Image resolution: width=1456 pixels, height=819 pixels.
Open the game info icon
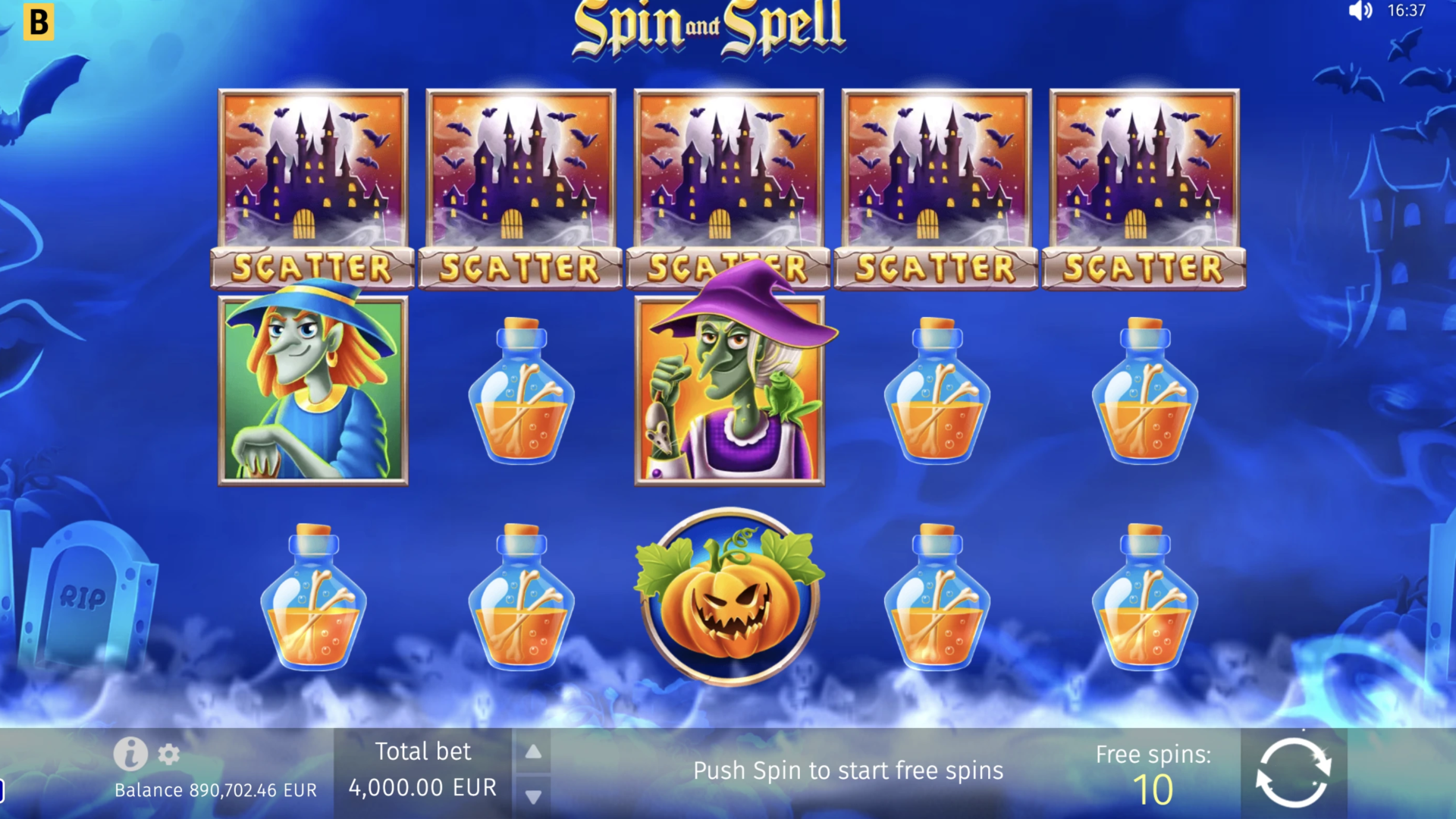[130, 754]
